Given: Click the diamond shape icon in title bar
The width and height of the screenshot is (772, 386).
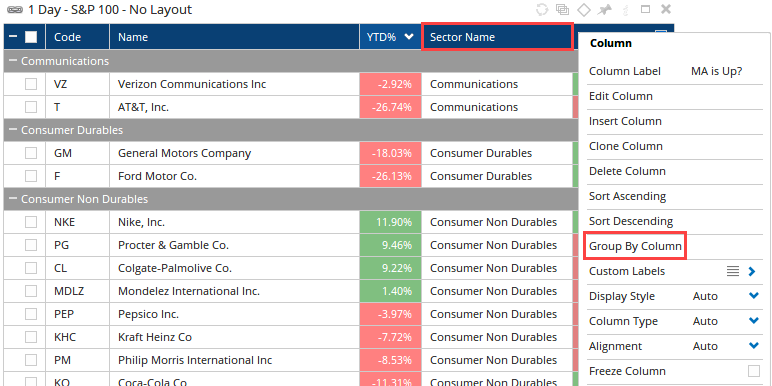Looking at the screenshot, I should coord(583,9).
